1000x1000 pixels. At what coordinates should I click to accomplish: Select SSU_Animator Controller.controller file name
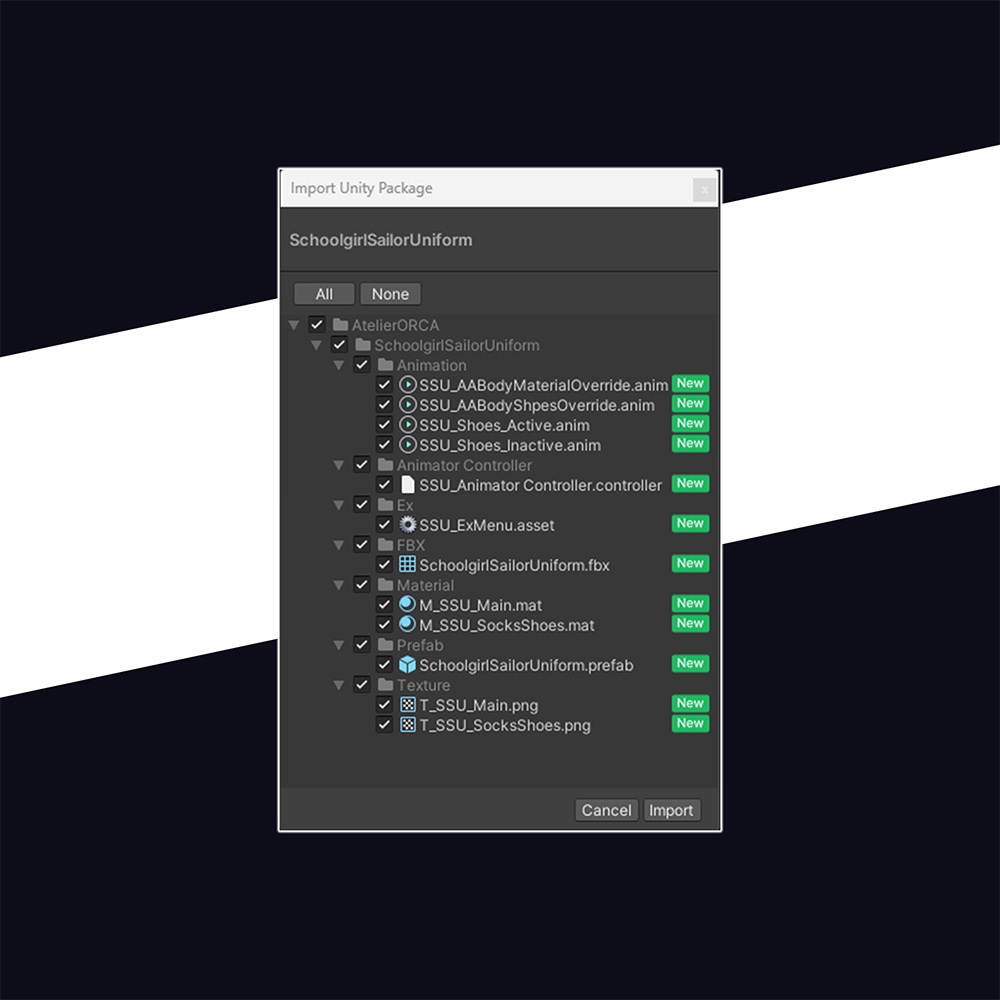click(x=541, y=485)
